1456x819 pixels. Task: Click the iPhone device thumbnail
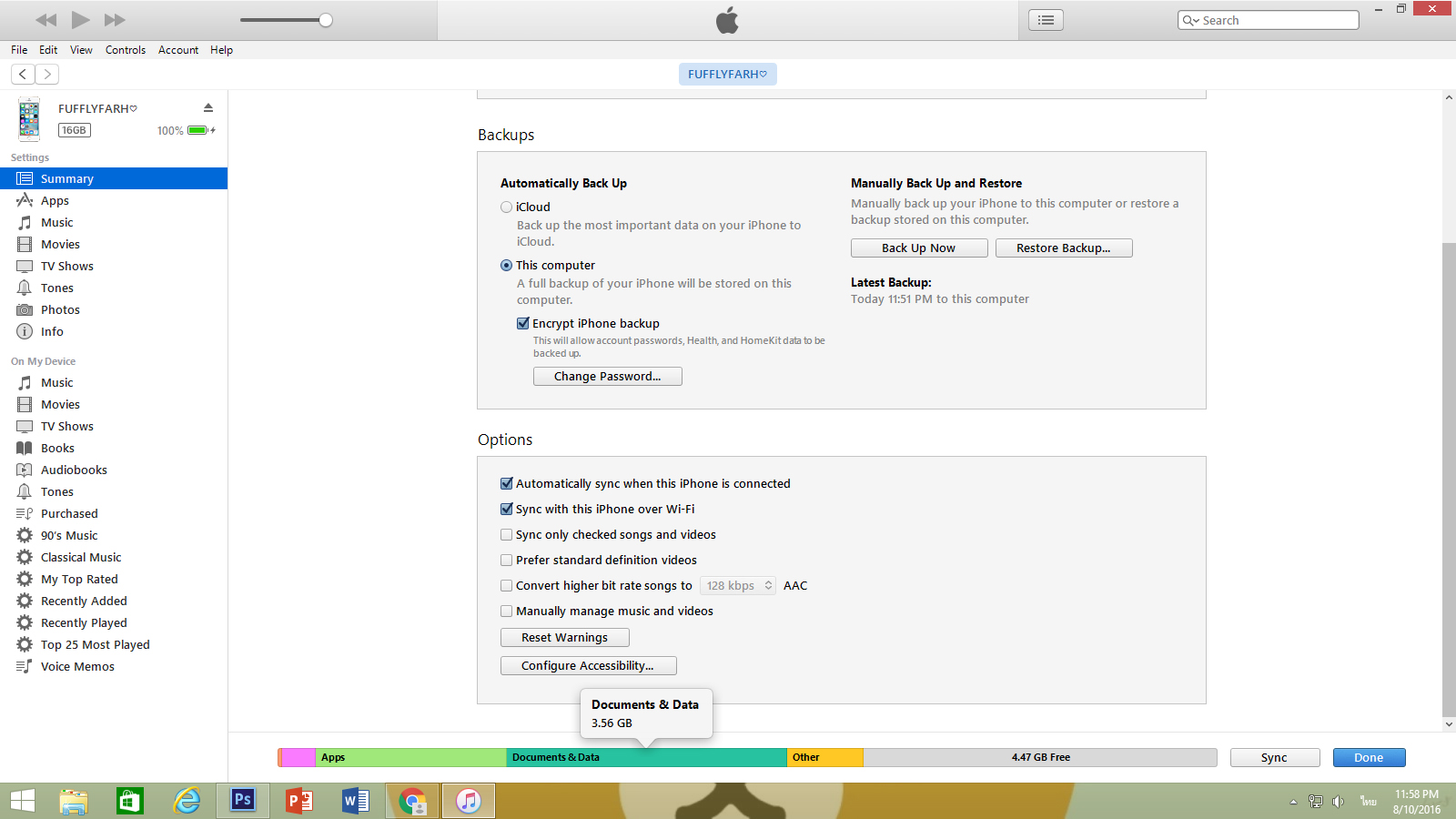point(29,119)
